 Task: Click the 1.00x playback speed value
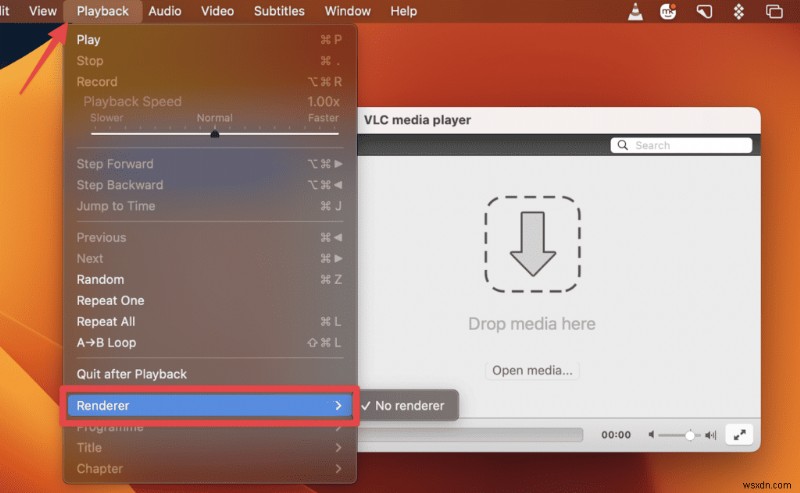click(x=323, y=102)
